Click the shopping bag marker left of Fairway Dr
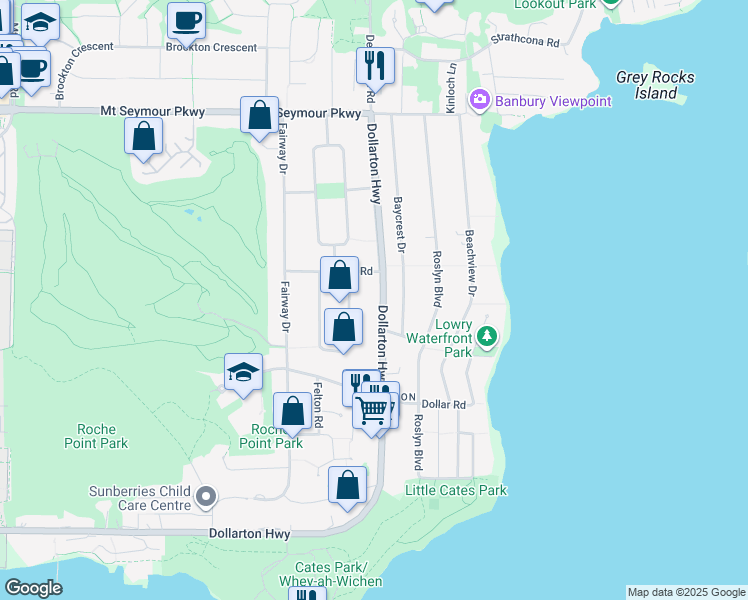 [x=144, y=136]
